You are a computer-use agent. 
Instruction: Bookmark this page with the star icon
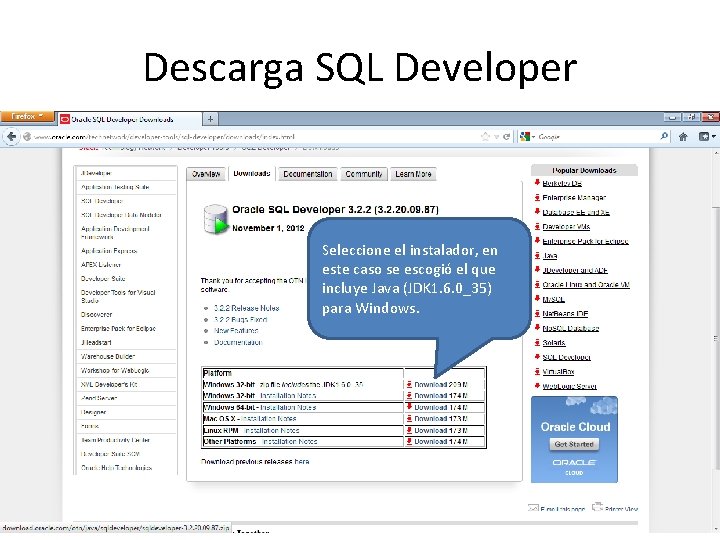coord(485,136)
